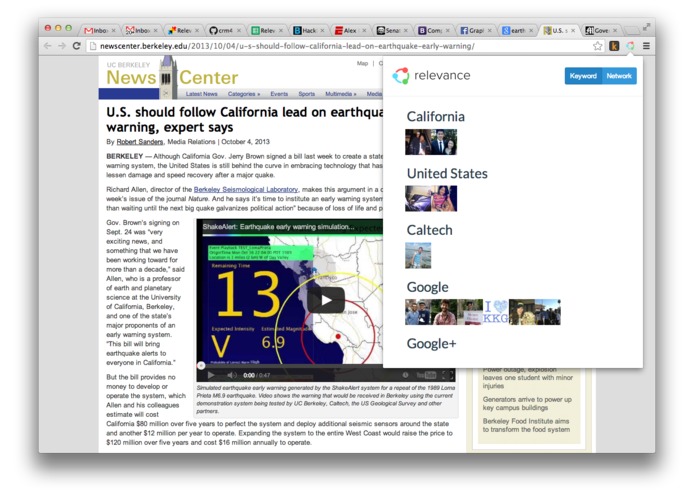This screenshot has width=695, height=494.
Task: Switch to the crm4 GitHub tab
Action: click(x=225, y=30)
